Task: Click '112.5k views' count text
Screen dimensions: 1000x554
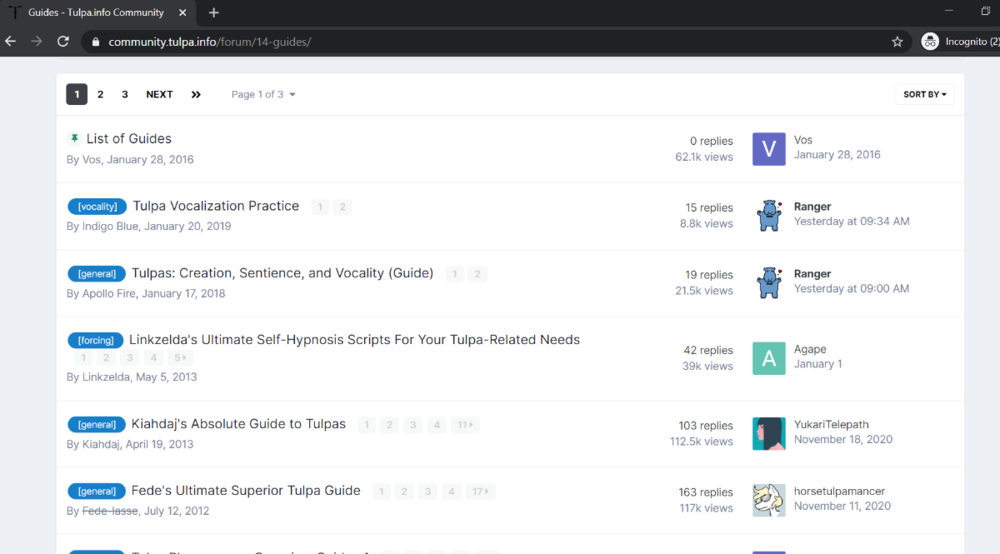Action: (702, 441)
